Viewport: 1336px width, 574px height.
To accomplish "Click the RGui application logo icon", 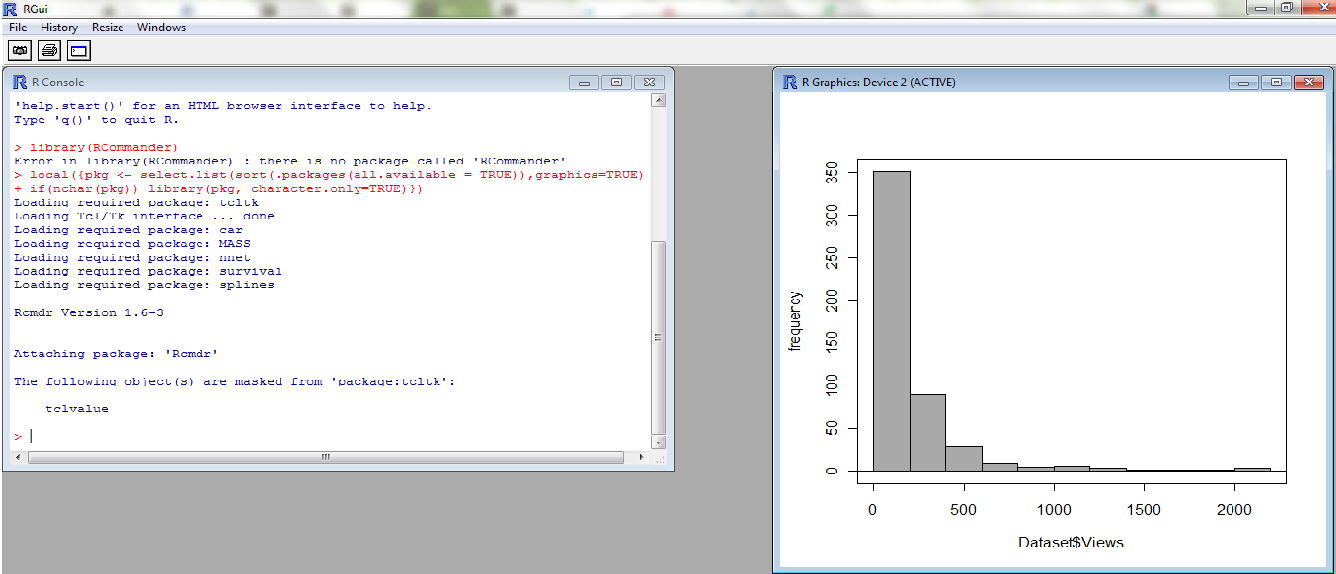I will pyautogui.click(x=9, y=8).
